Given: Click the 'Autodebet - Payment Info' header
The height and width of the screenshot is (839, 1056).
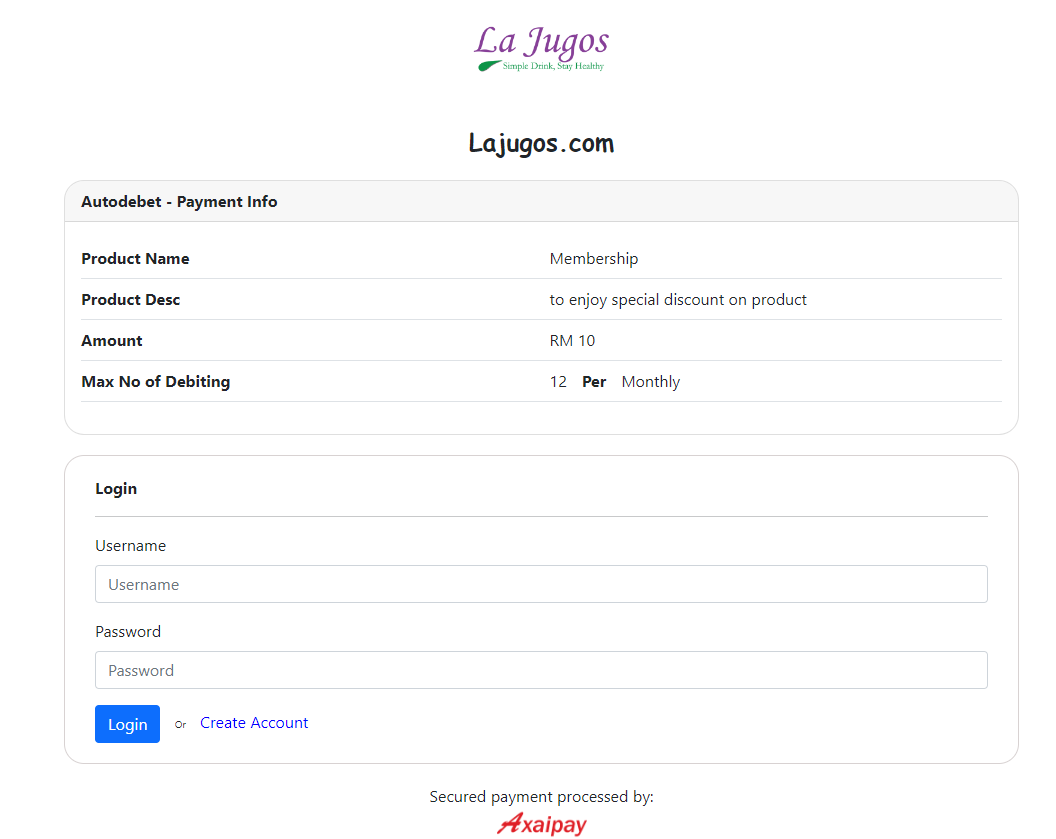Looking at the screenshot, I should click(x=179, y=201).
